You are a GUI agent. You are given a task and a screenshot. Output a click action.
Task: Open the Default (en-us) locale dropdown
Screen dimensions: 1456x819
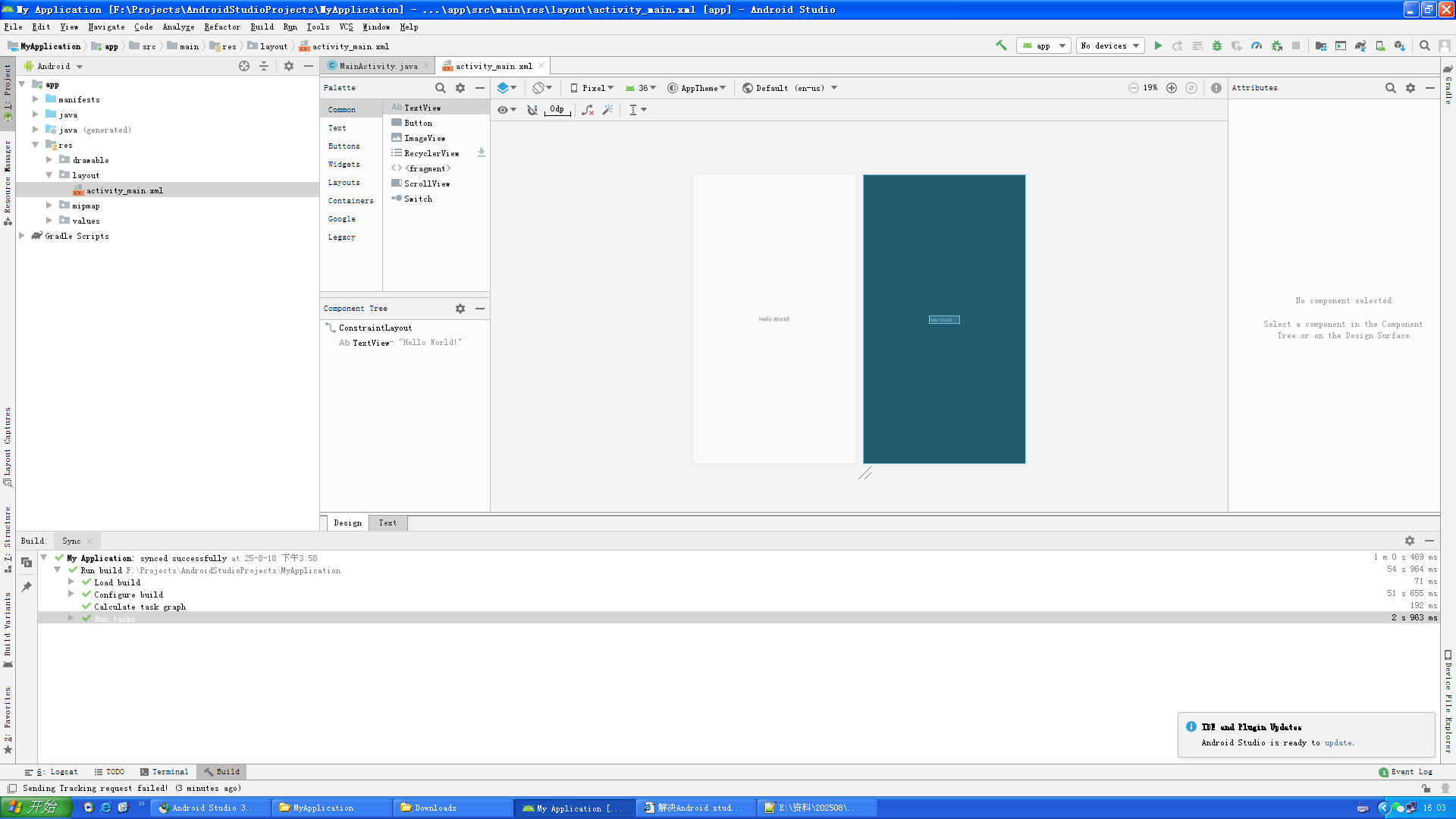pos(789,88)
